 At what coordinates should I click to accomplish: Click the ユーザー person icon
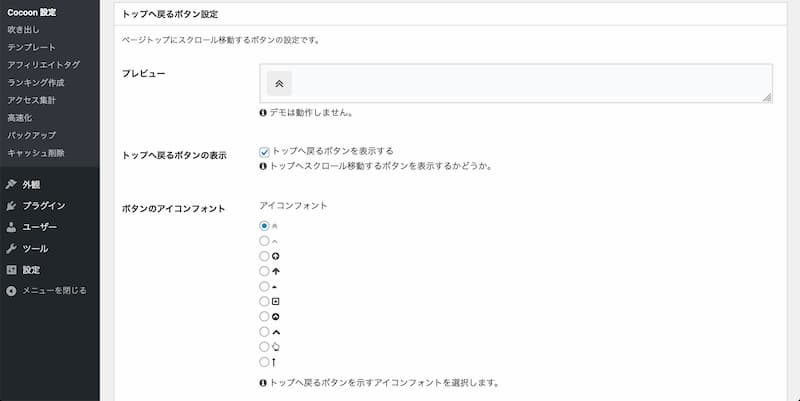click(x=11, y=227)
